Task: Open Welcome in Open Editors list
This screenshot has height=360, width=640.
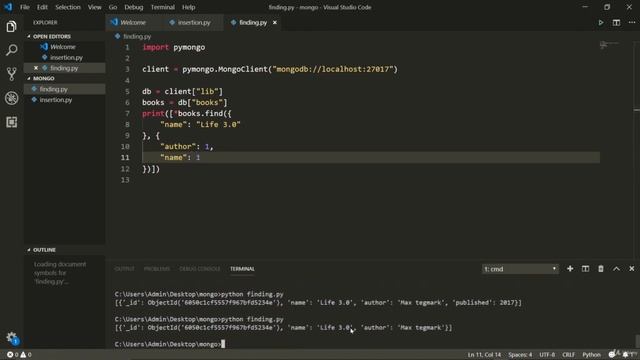Action: (64, 47)
